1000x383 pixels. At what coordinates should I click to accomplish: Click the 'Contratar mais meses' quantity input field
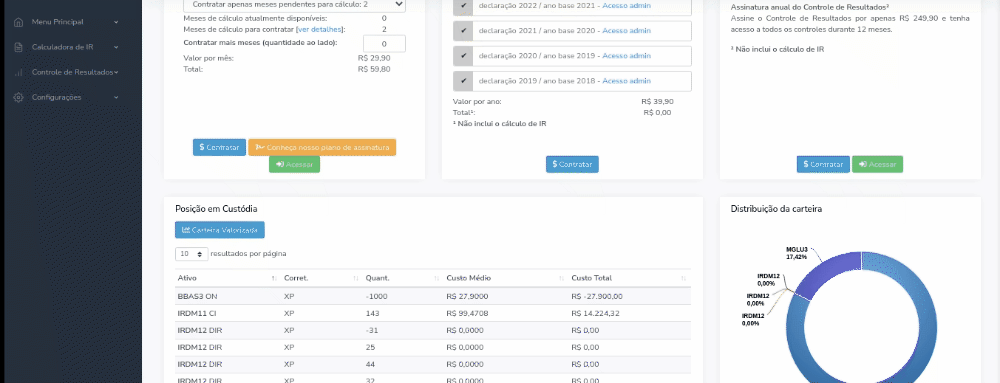coord(384,44)
